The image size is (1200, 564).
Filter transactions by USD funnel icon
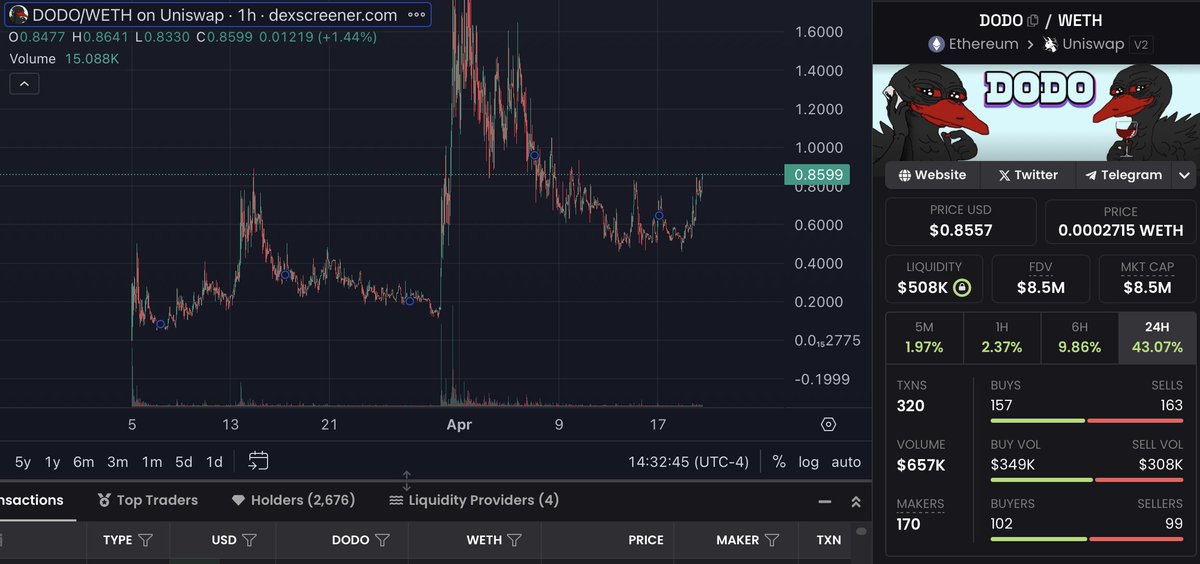click(x=250, y=540)
